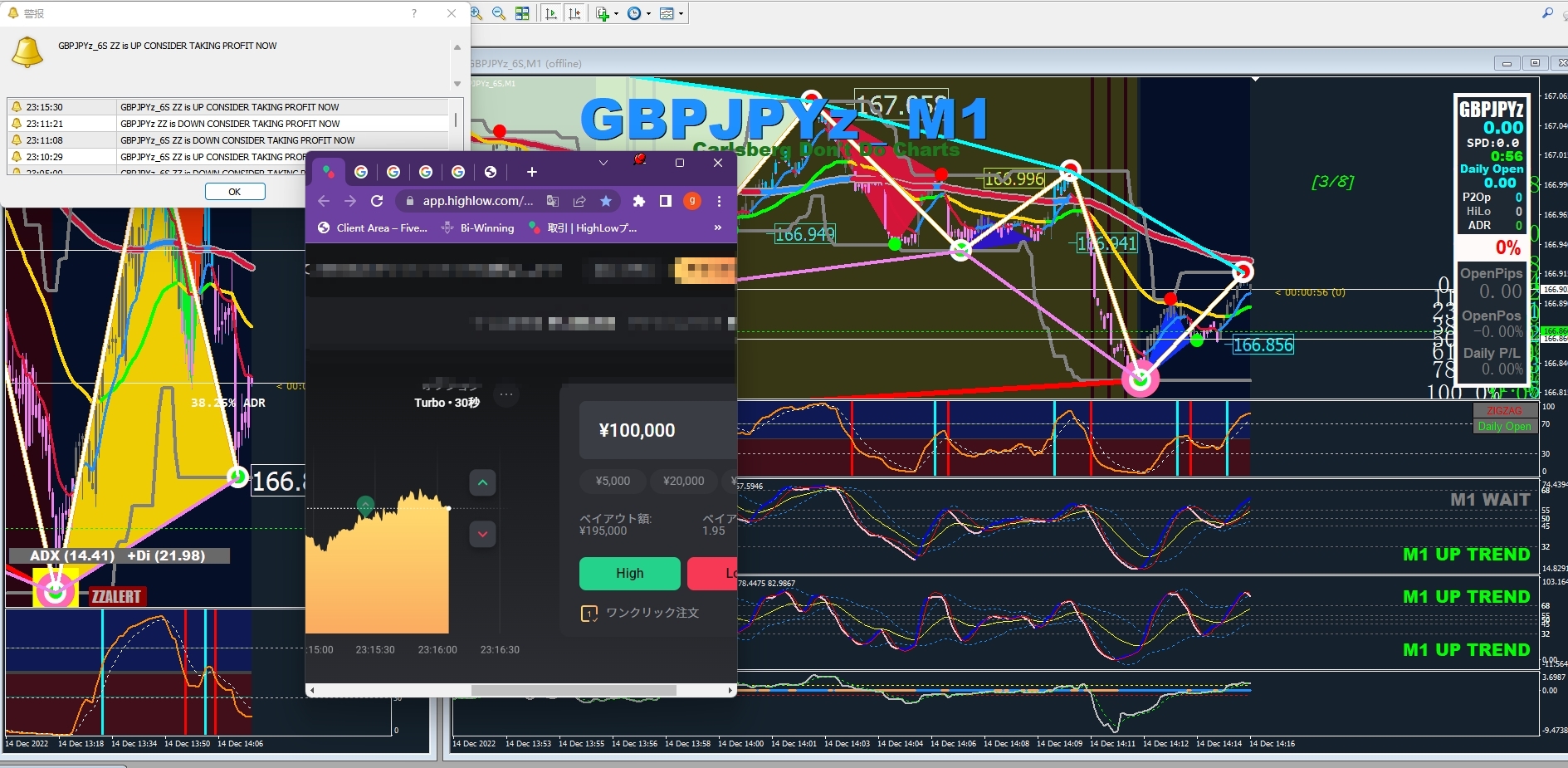Click the green up-arrow chart button
1568x768 pixels.
pos(482,482)
